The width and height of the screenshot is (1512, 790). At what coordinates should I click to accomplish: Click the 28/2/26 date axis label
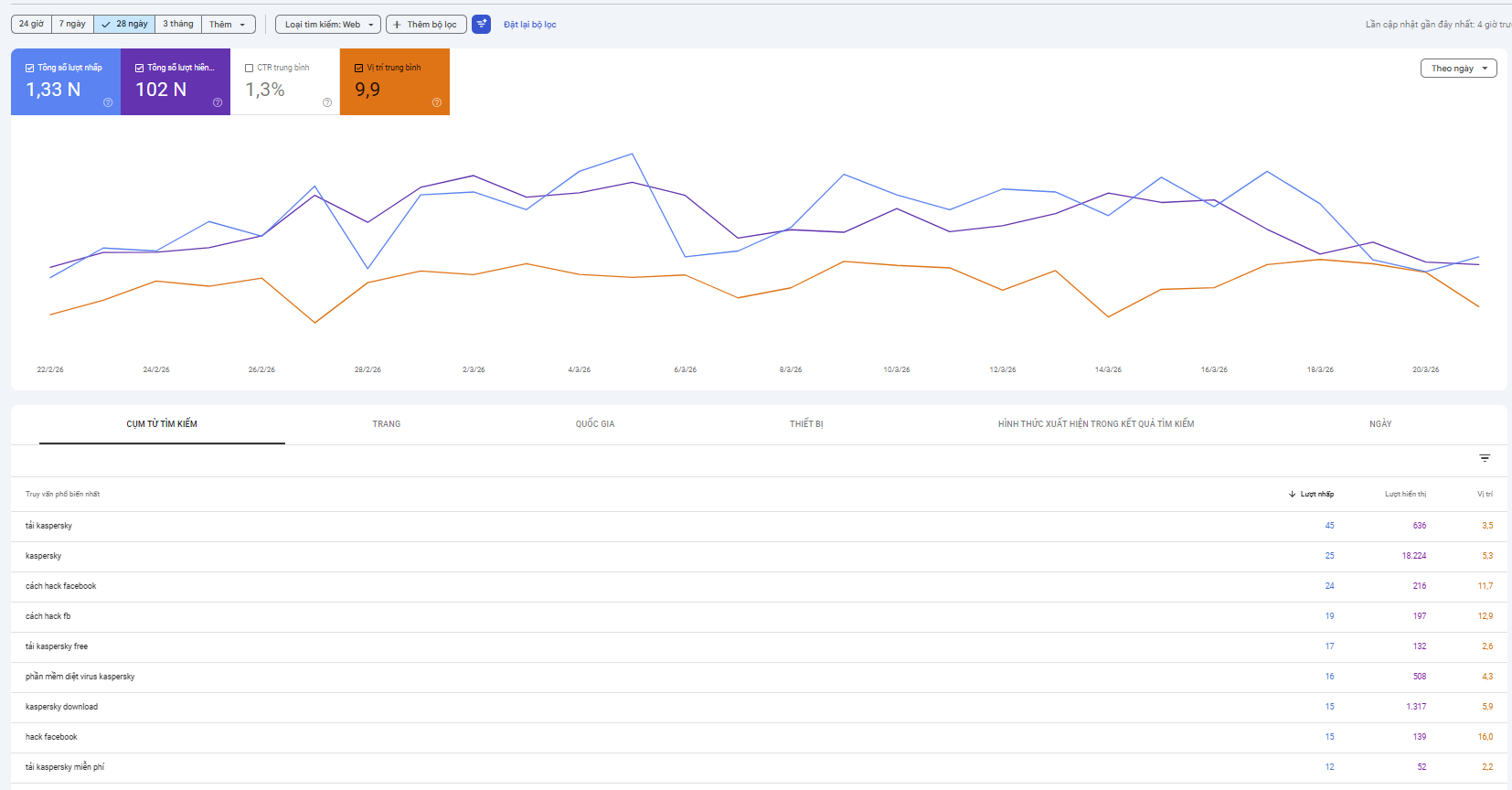(367, 369)
